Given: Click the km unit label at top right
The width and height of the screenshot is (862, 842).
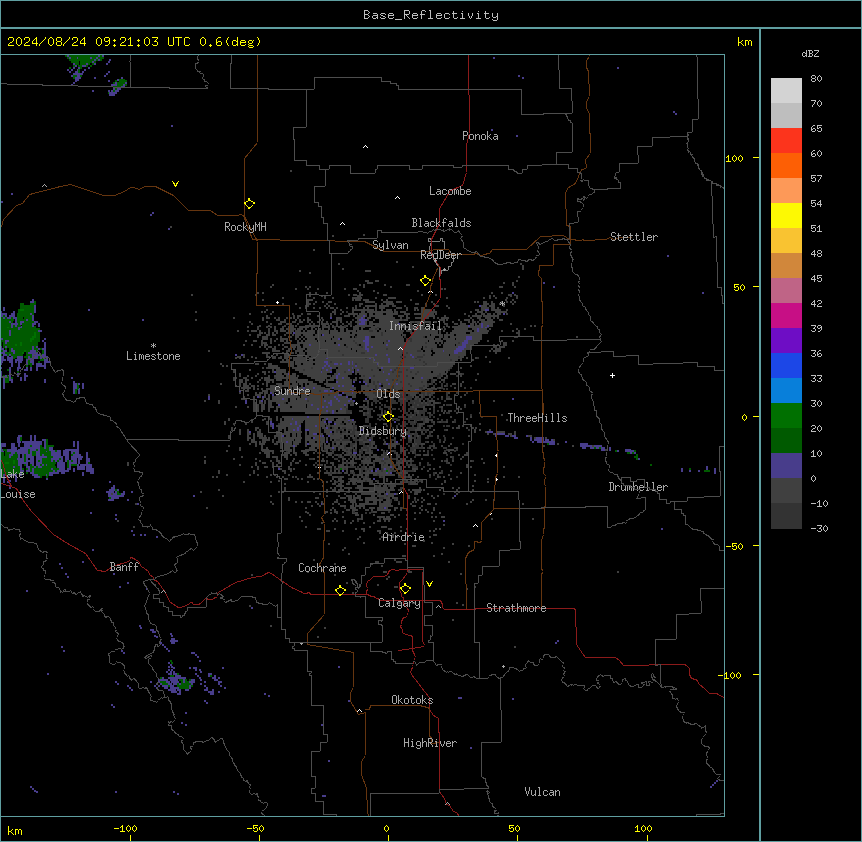Looking at the screenshot, I should coord(744,42).
